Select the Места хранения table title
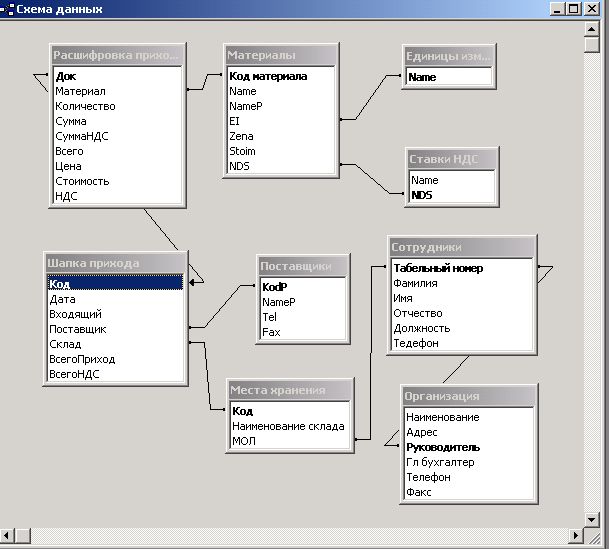 (290, 390)
